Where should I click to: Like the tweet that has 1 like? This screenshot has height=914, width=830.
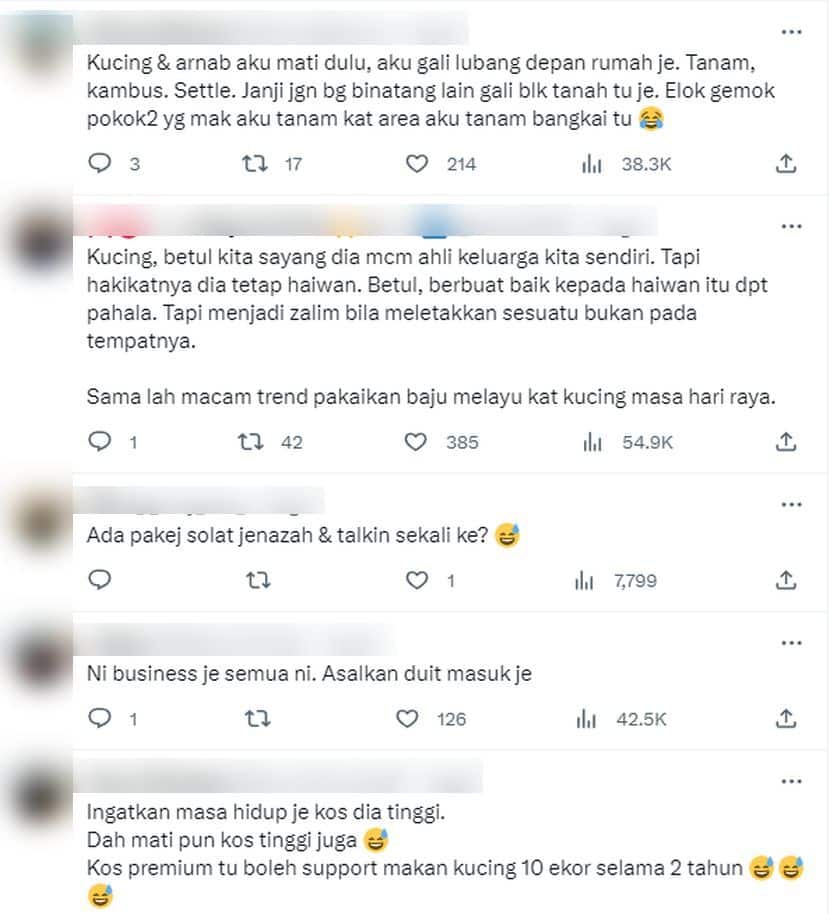coord(417,580)
